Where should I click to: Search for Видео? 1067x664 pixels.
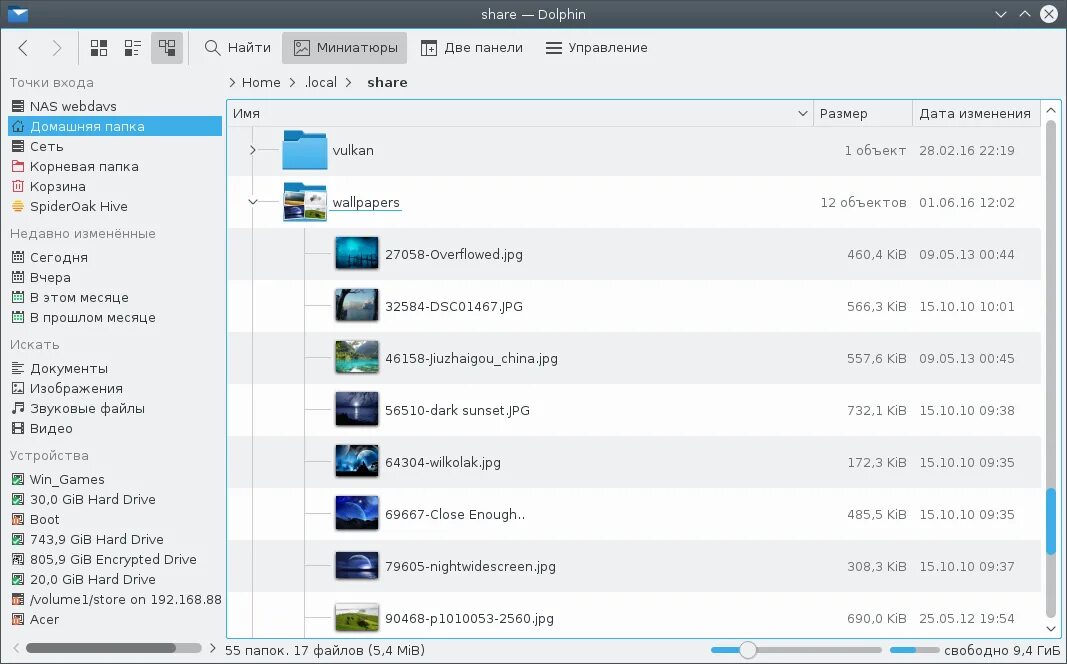click(x=115, y=429)
